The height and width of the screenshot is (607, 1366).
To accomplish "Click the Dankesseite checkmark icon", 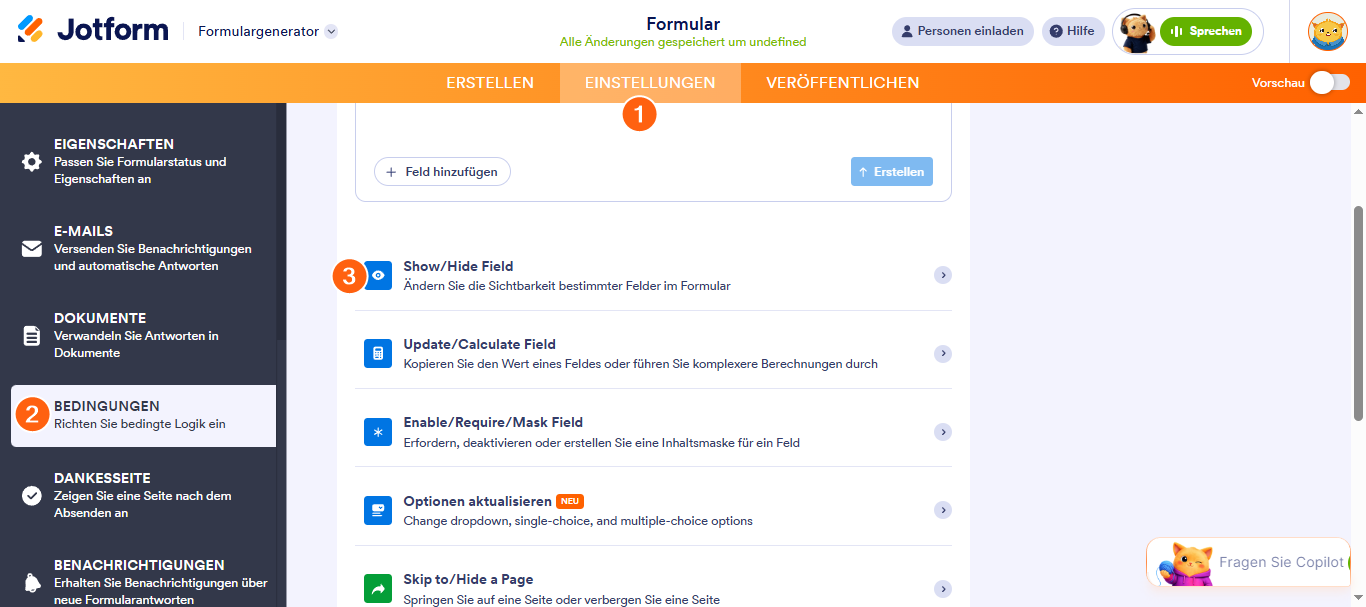I will 32,495.
